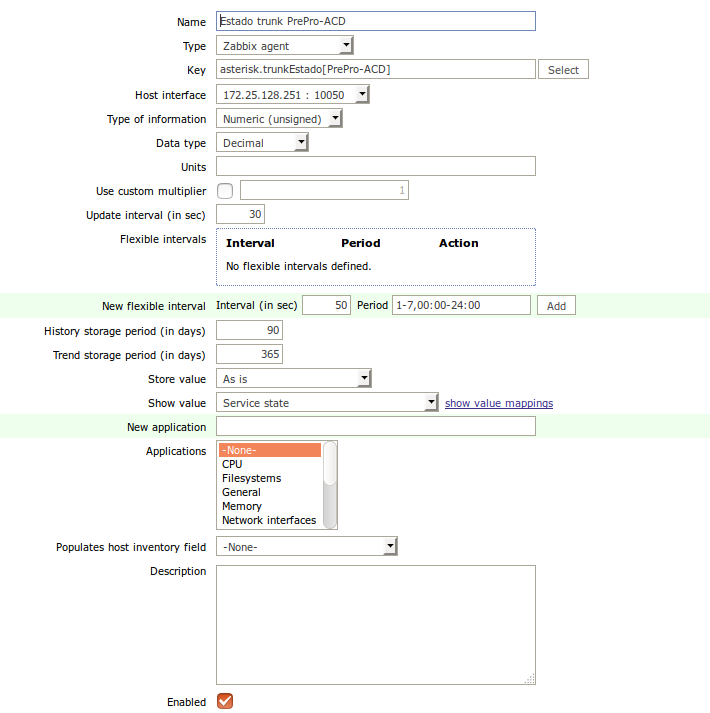Viewport: 710px width, 713px height.
Task: Click the Units input field
Action: [x=376, y=166]
